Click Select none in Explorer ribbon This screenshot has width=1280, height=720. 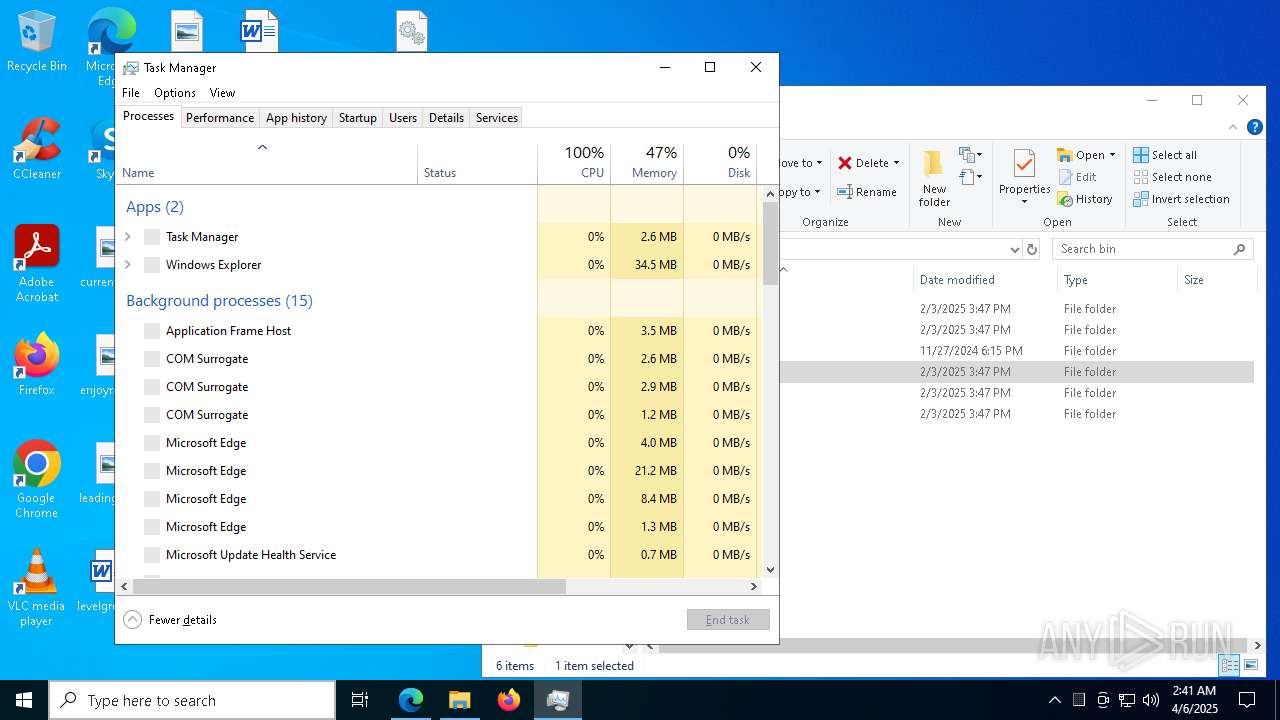pyautogui.click(x=1172, y=177)
